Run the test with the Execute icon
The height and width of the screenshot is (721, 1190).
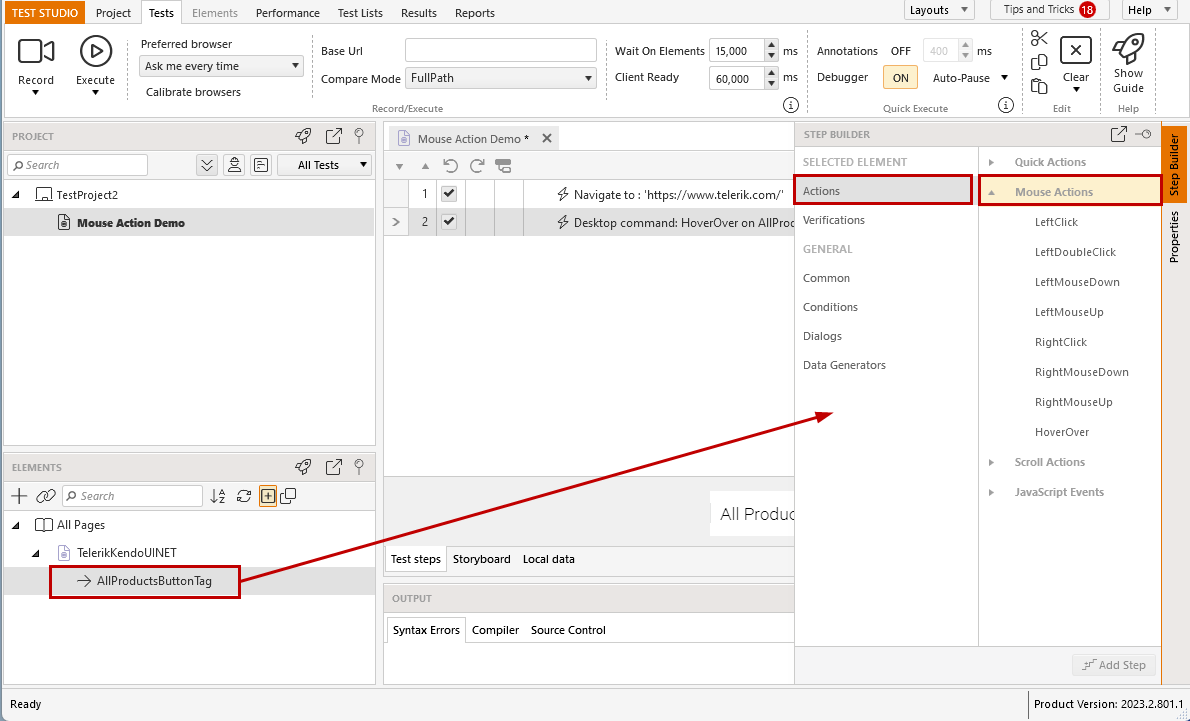96,51
